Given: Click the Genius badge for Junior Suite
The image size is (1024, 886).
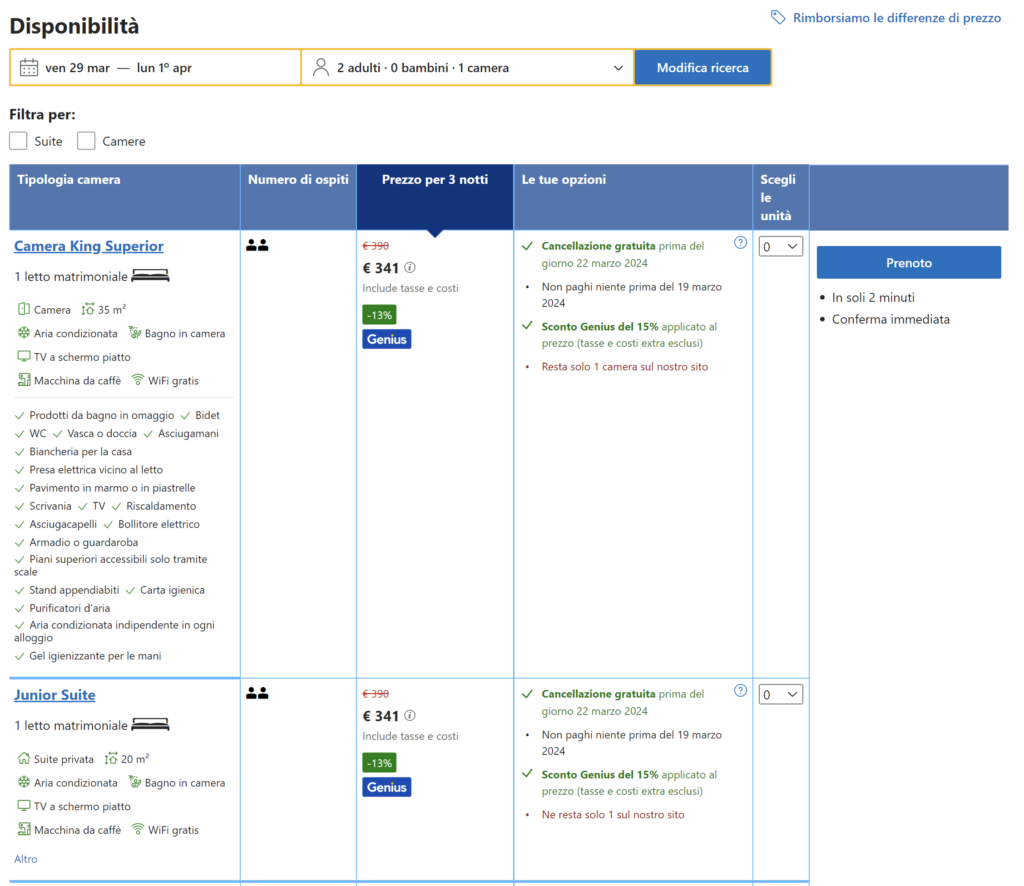Looking at the screenshot, I should (386, 787).
